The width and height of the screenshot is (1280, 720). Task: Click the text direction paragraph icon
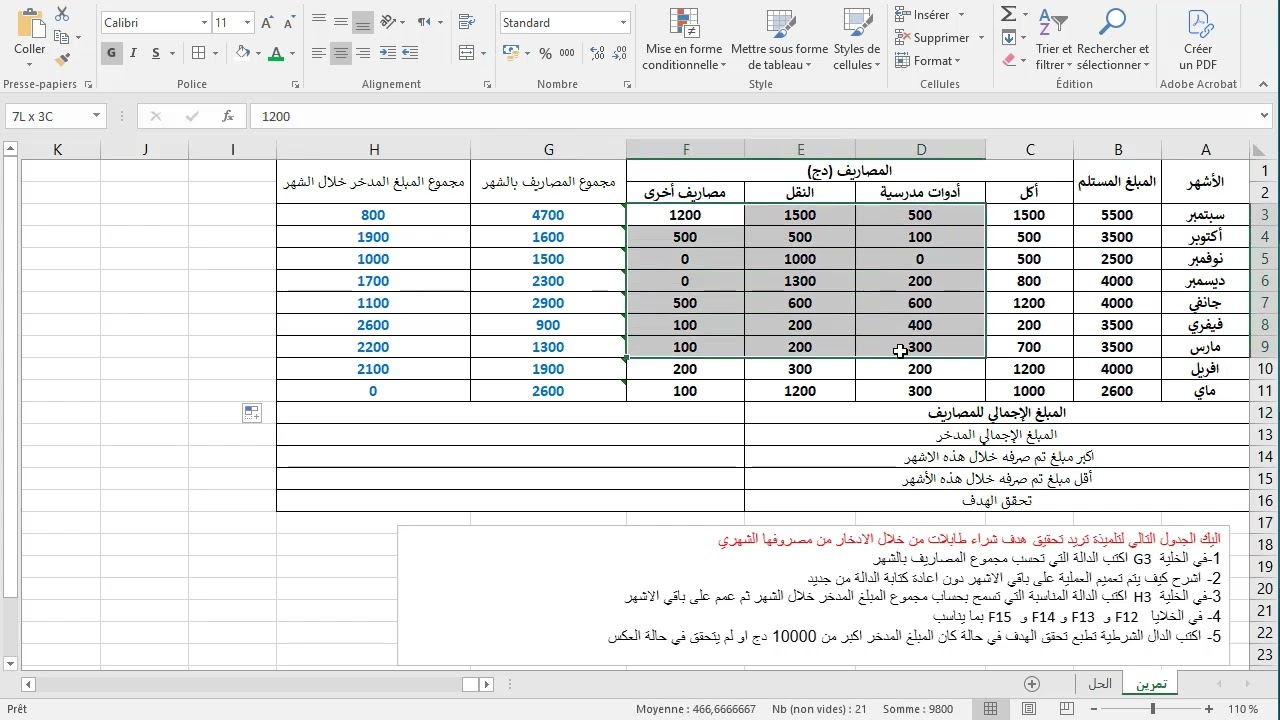(x=425, y=22)
